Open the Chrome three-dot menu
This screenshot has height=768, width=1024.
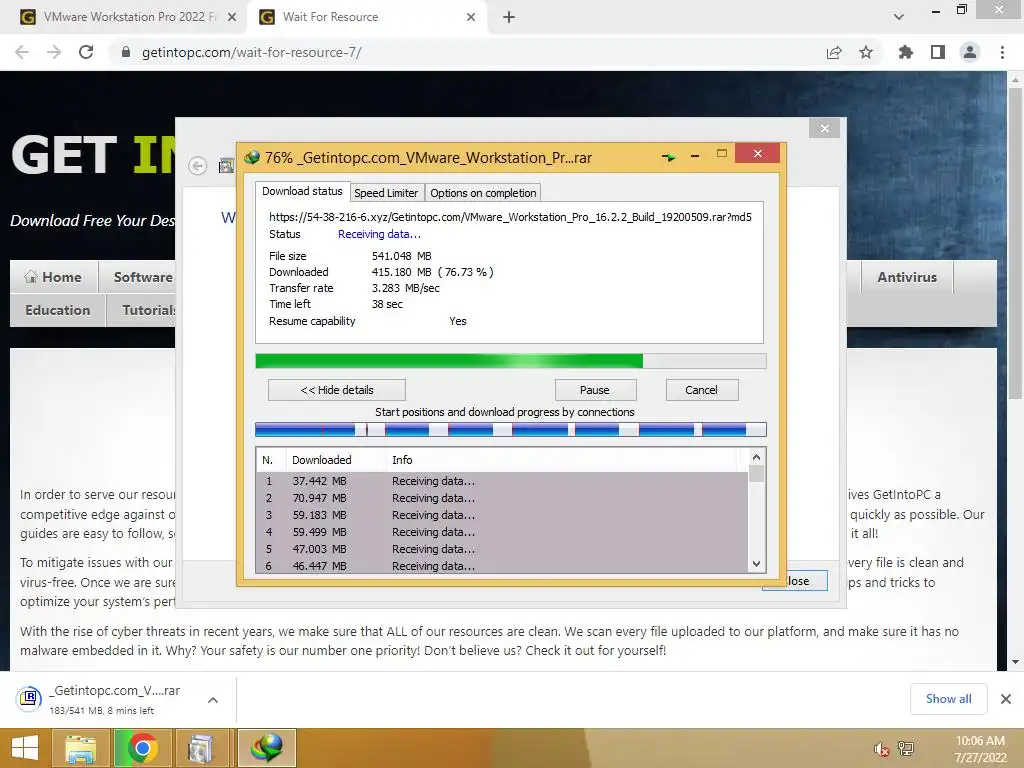(1002, 52)
